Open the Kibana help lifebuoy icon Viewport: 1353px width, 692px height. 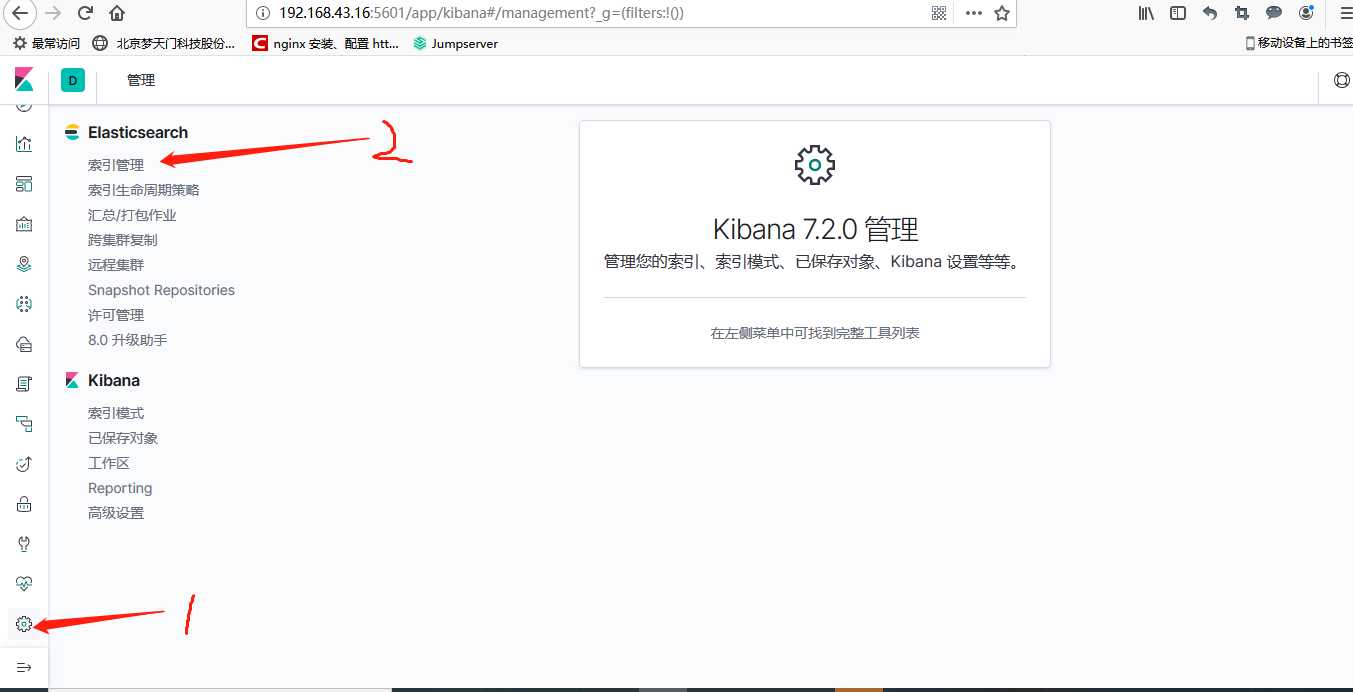point(1342,80)
